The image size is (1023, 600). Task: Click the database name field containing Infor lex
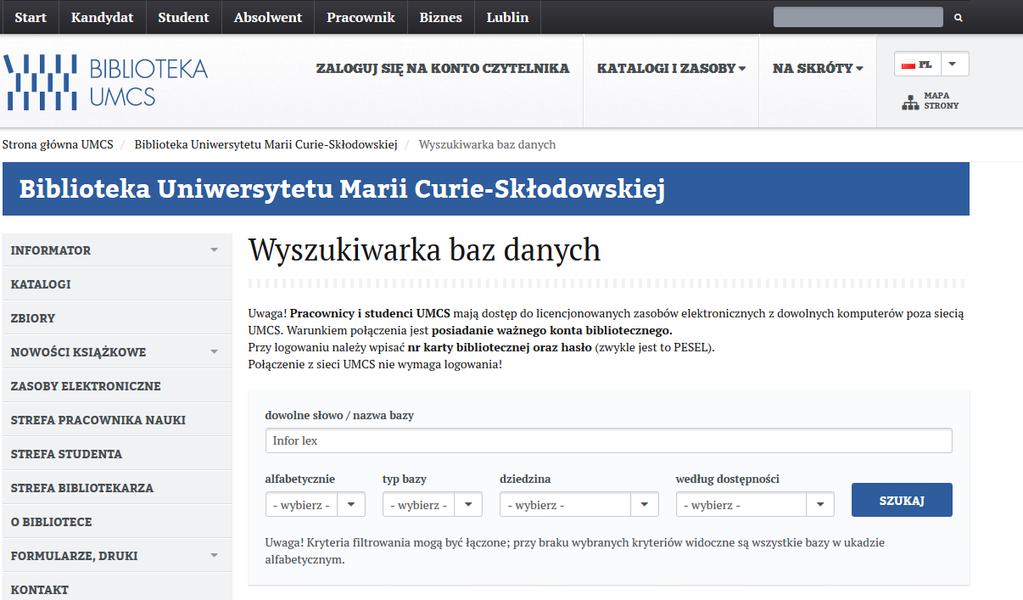[609, 441]
